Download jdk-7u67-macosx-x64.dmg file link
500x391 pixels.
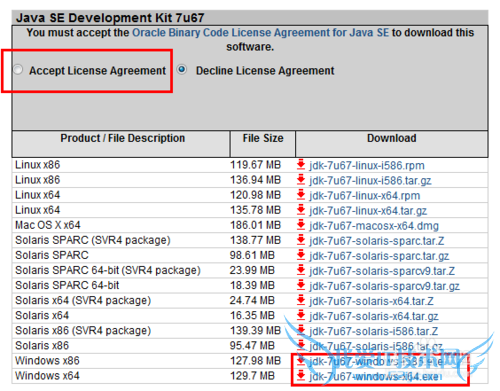[x=374, y=226]
